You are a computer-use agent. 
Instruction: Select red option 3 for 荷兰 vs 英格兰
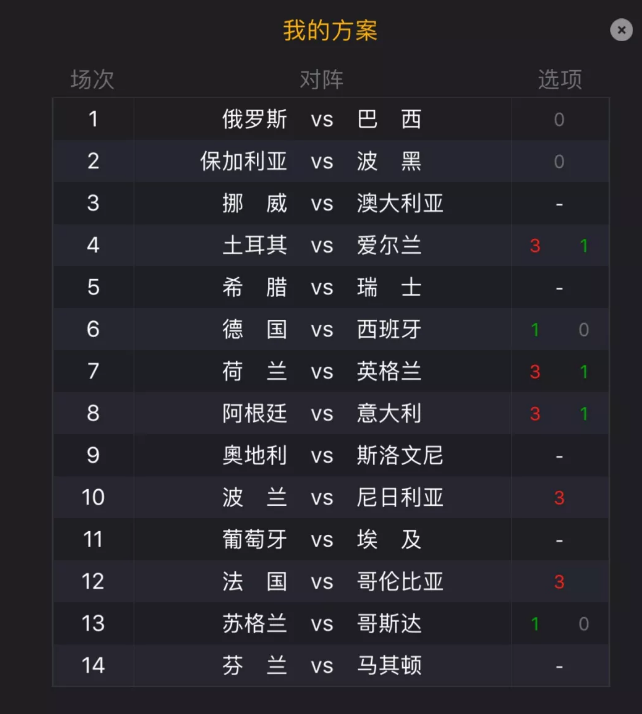pyautogui.click(x=535, y=372)
